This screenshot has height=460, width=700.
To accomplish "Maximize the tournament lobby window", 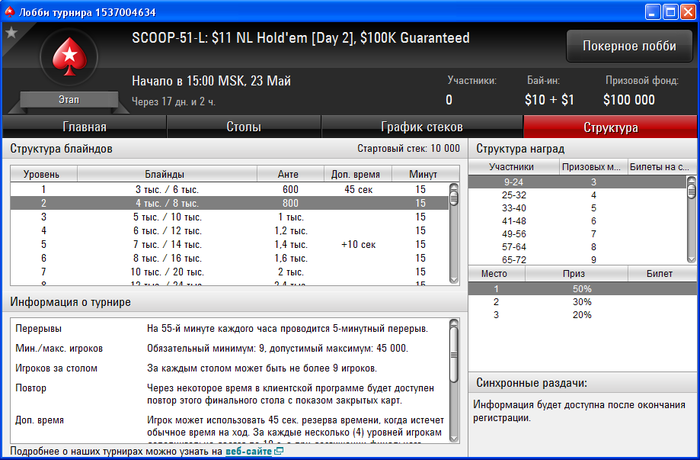I will tap(670, 12).
